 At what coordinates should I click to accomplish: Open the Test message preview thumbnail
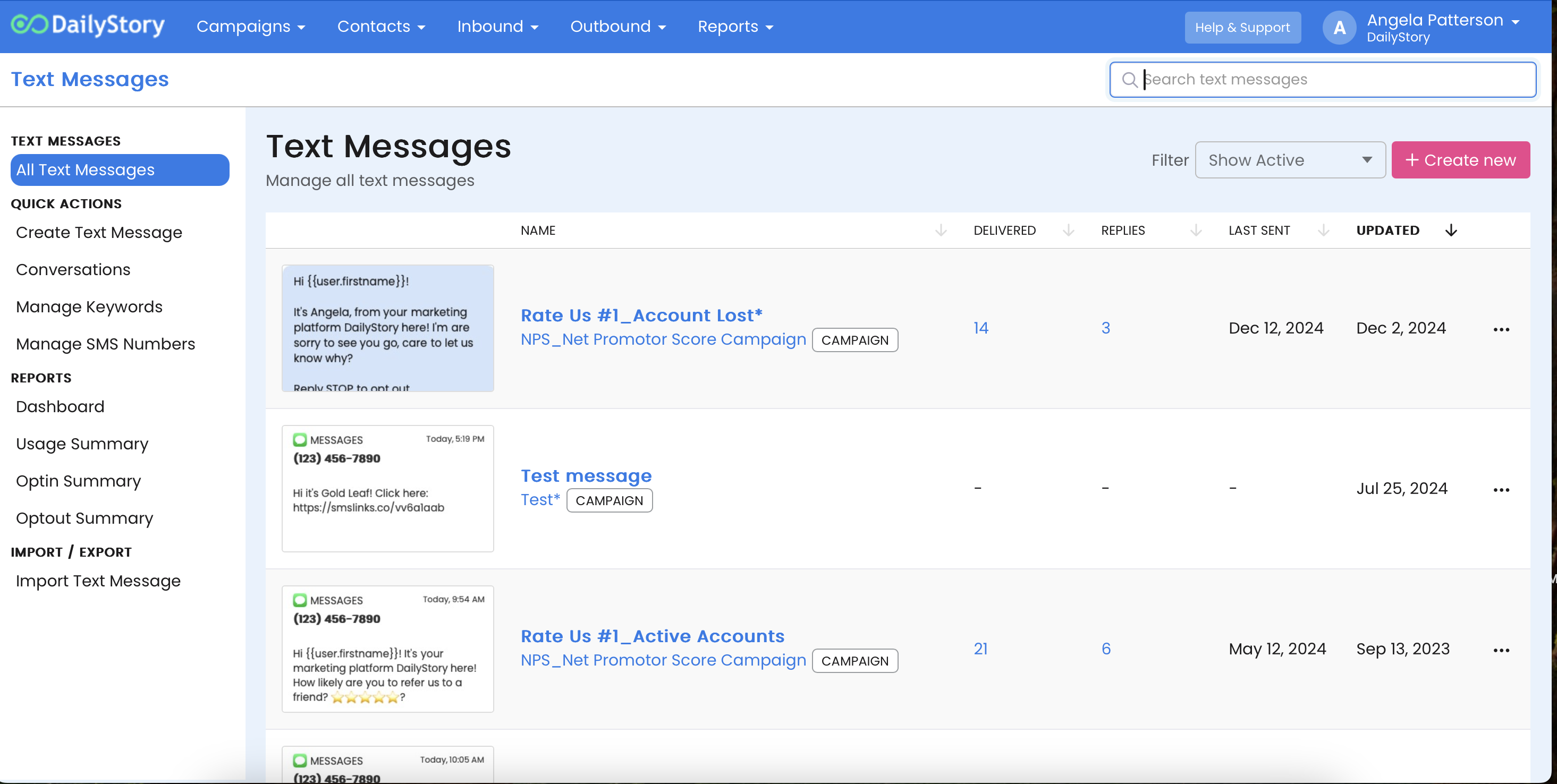click(x=387, y=488)
